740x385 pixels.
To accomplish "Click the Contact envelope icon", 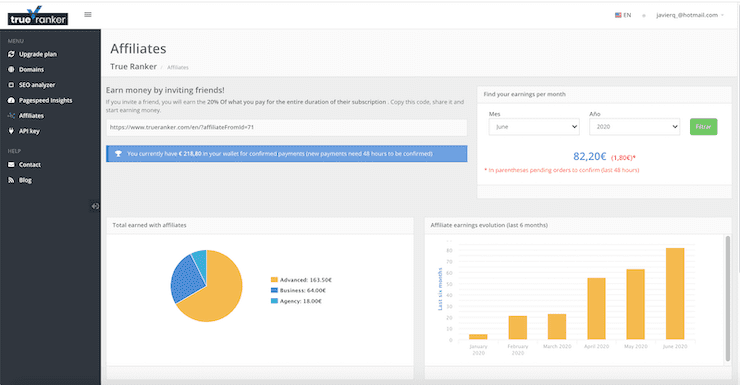I will [x=11, y=165].
